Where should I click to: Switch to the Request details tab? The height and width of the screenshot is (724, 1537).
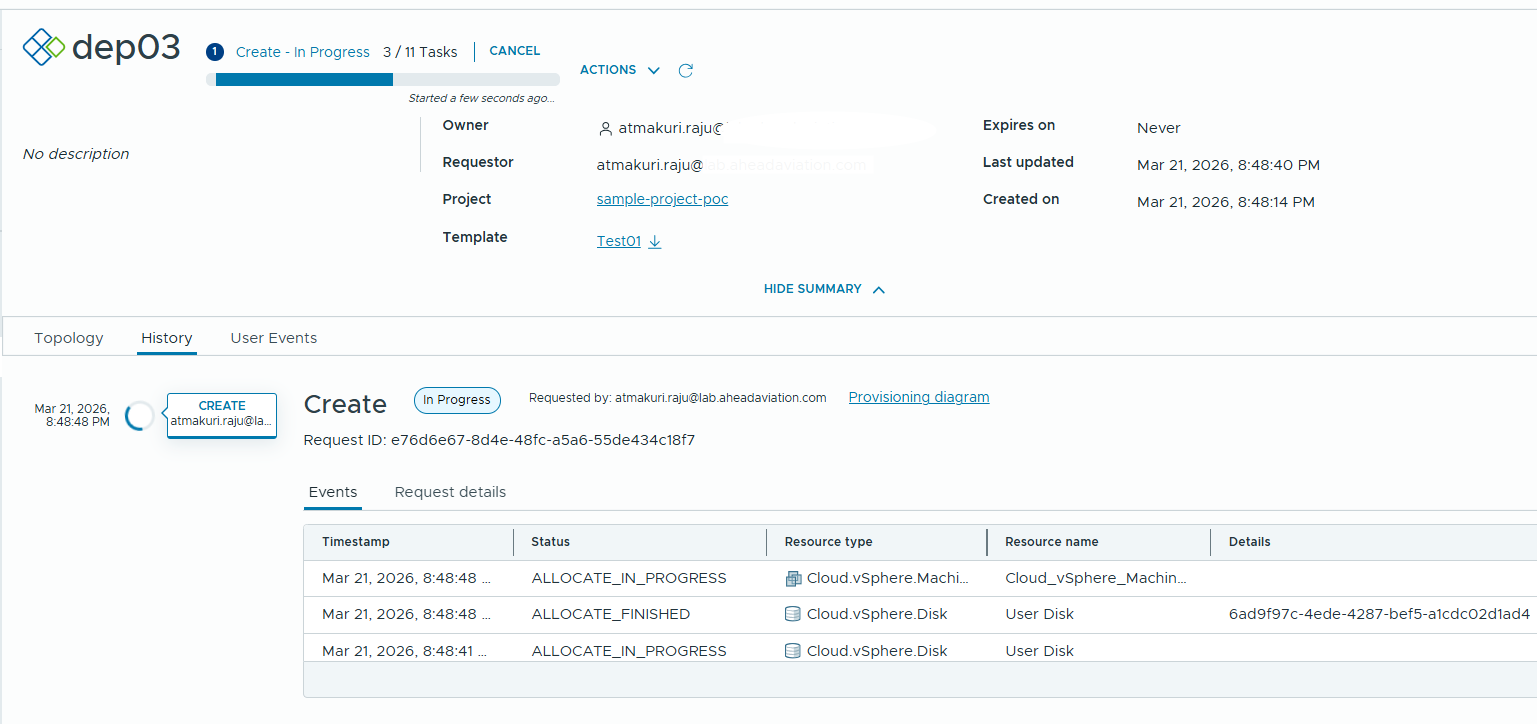tap(450, 492)
